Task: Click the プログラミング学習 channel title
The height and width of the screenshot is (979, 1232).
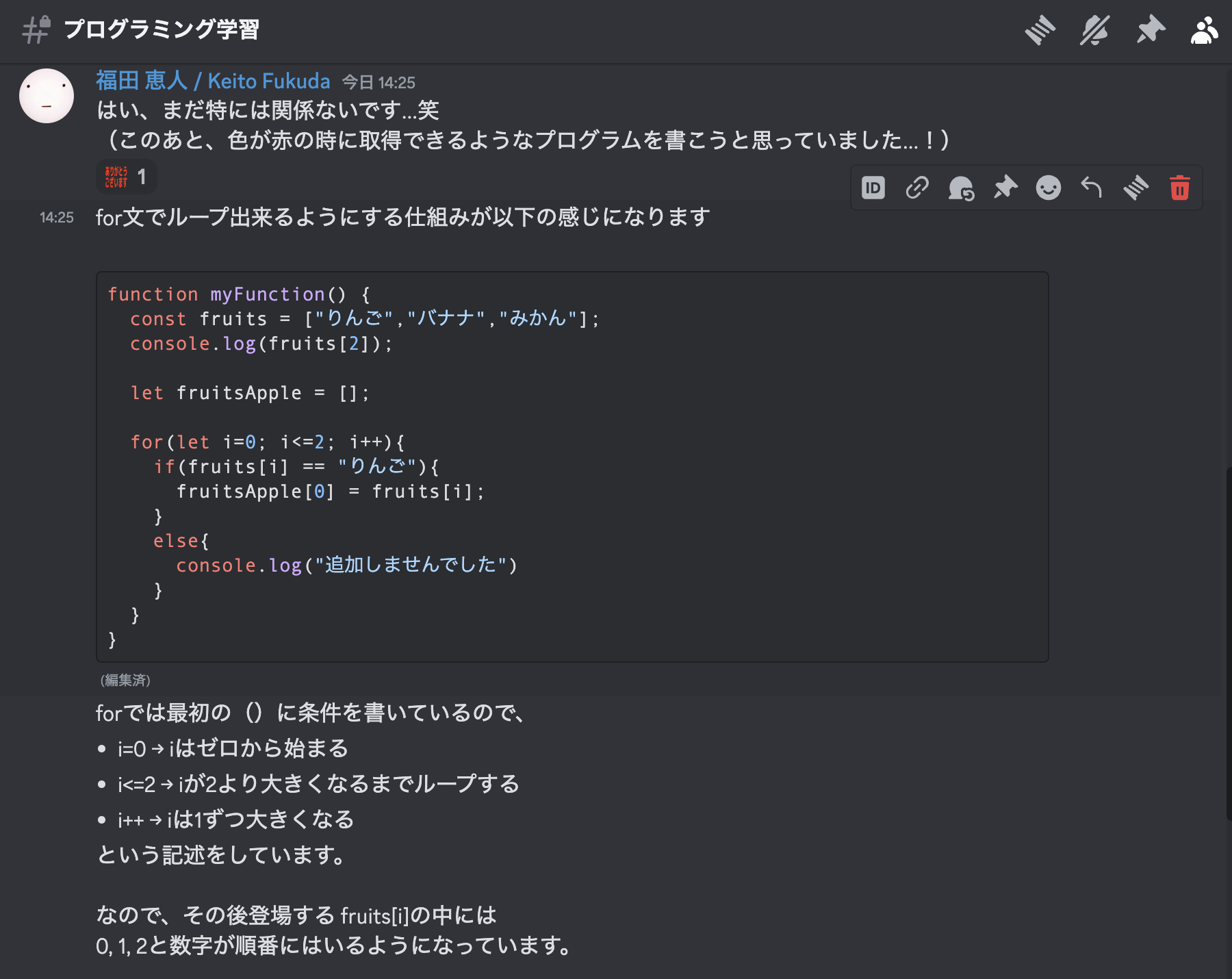Action: (162, 29)
